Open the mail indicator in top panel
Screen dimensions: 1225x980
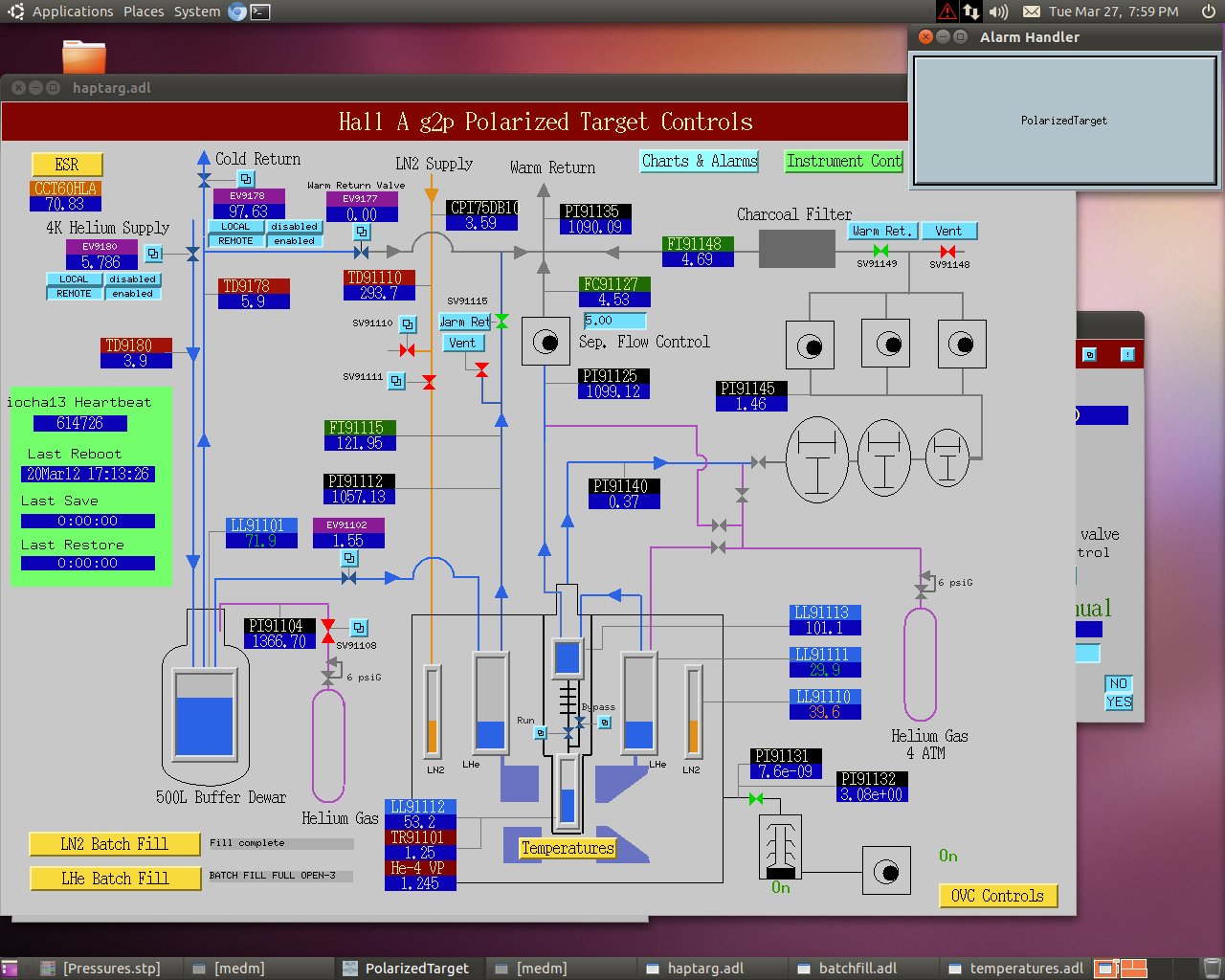tap(1032, 11)
